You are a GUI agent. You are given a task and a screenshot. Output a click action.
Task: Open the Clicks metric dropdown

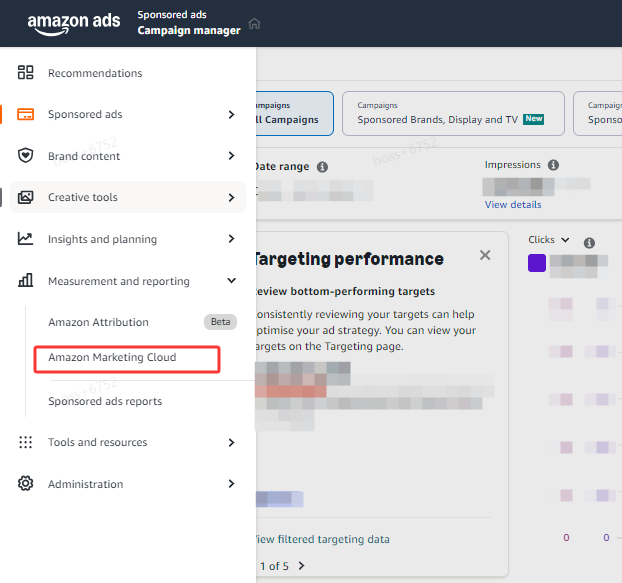pos(549,240)
